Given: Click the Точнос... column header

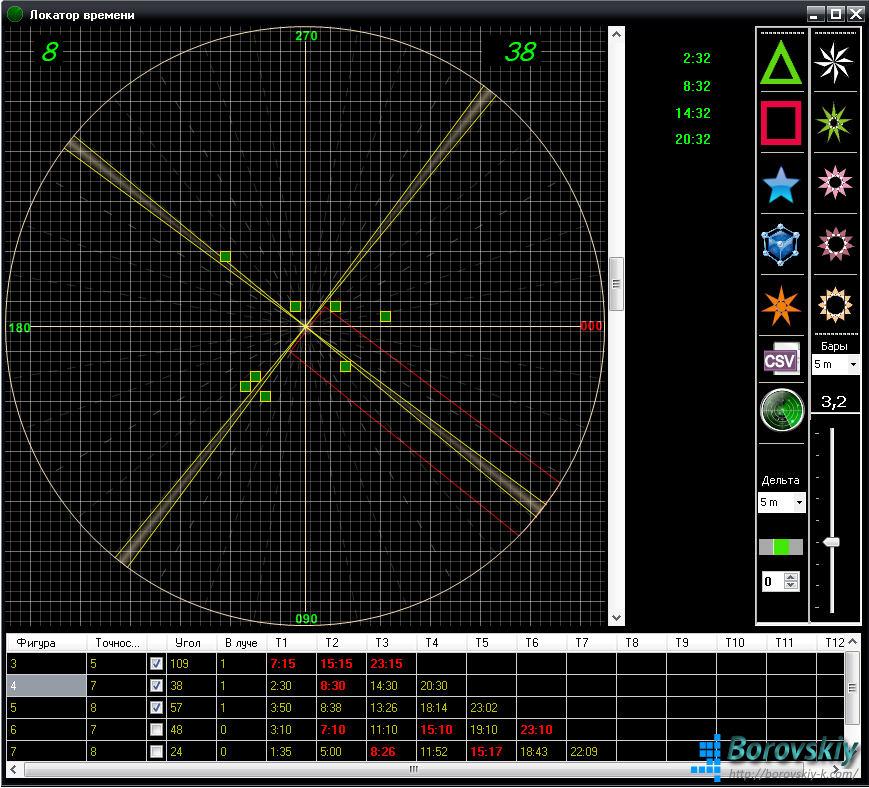Looking at the screenshot, I should click(x=117, y=643).
